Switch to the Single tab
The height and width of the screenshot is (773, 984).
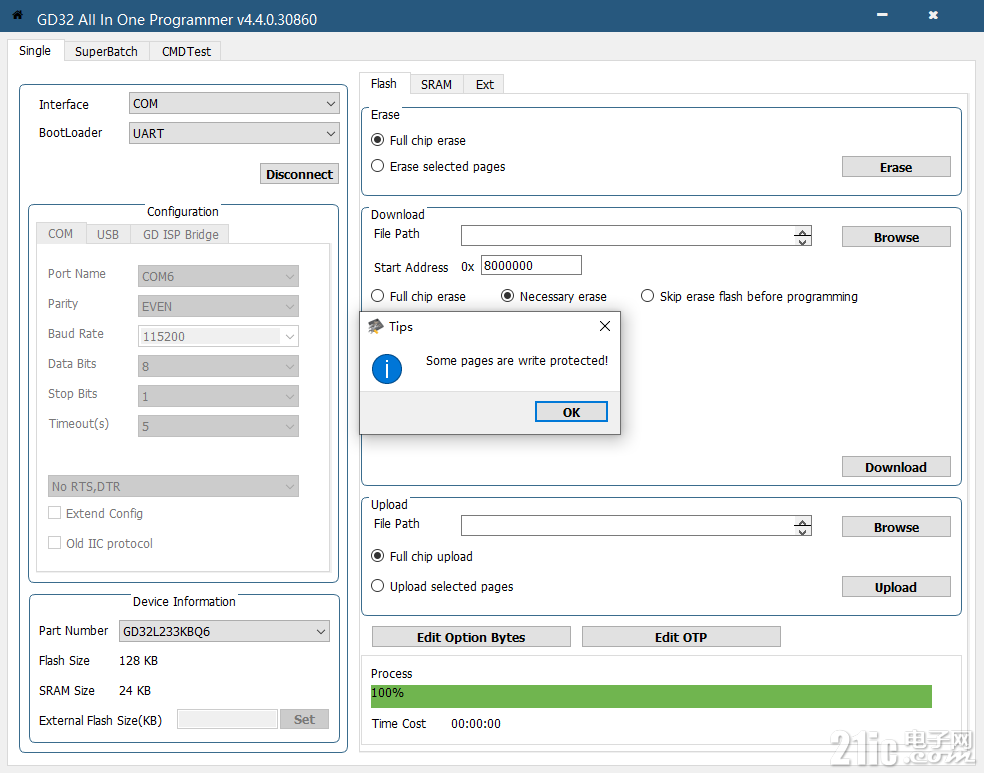(x=35, y=51)
